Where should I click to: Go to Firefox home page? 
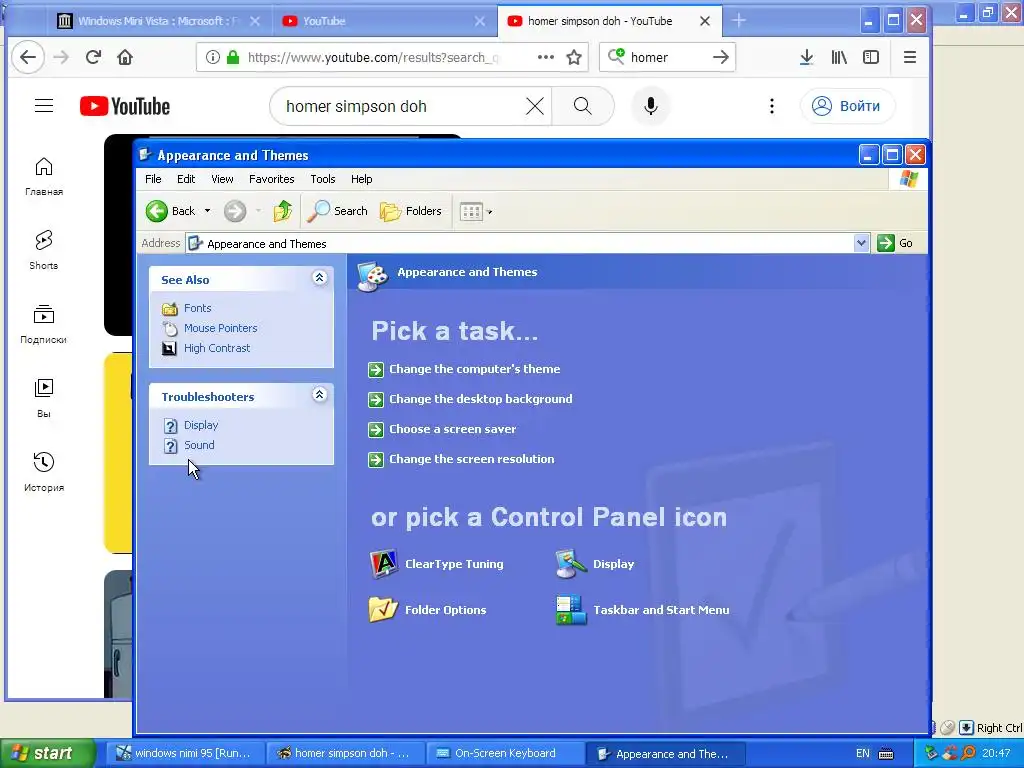(x=125, y=57)
